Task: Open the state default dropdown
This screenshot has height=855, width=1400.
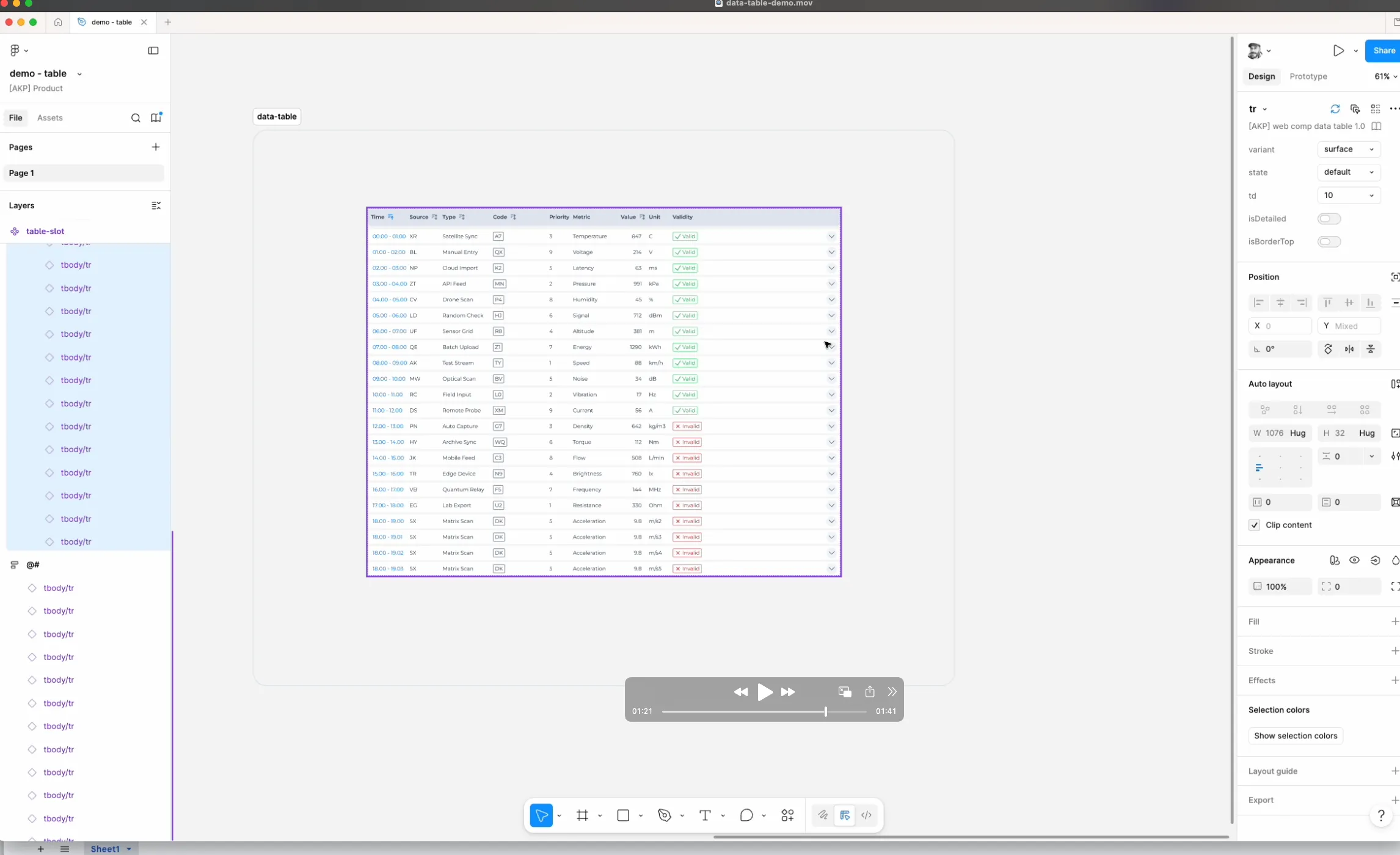Action: (1349, 172)
